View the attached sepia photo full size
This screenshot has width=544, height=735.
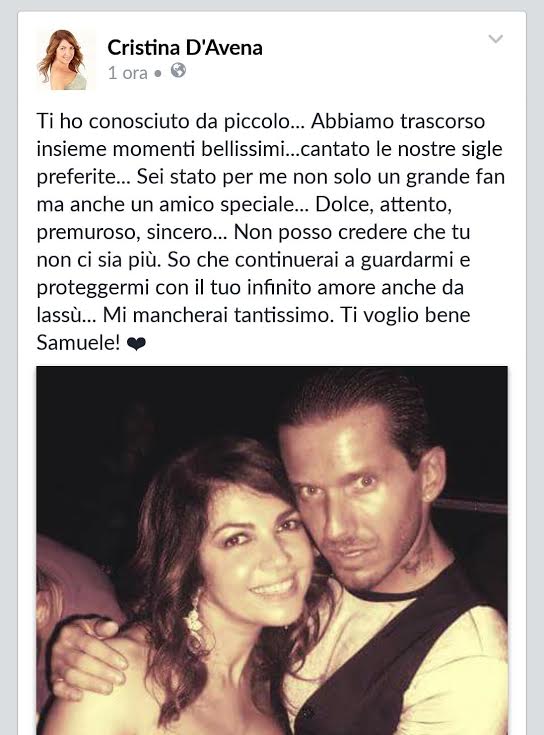(272, 550)
